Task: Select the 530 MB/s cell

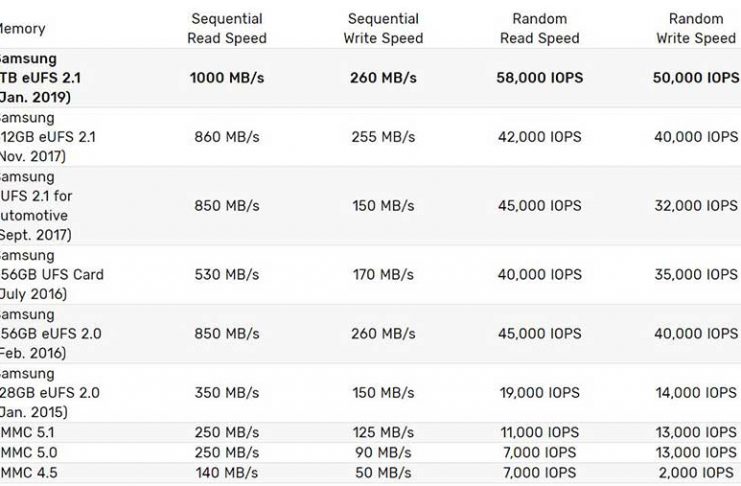Action: [x=226, y=274]
